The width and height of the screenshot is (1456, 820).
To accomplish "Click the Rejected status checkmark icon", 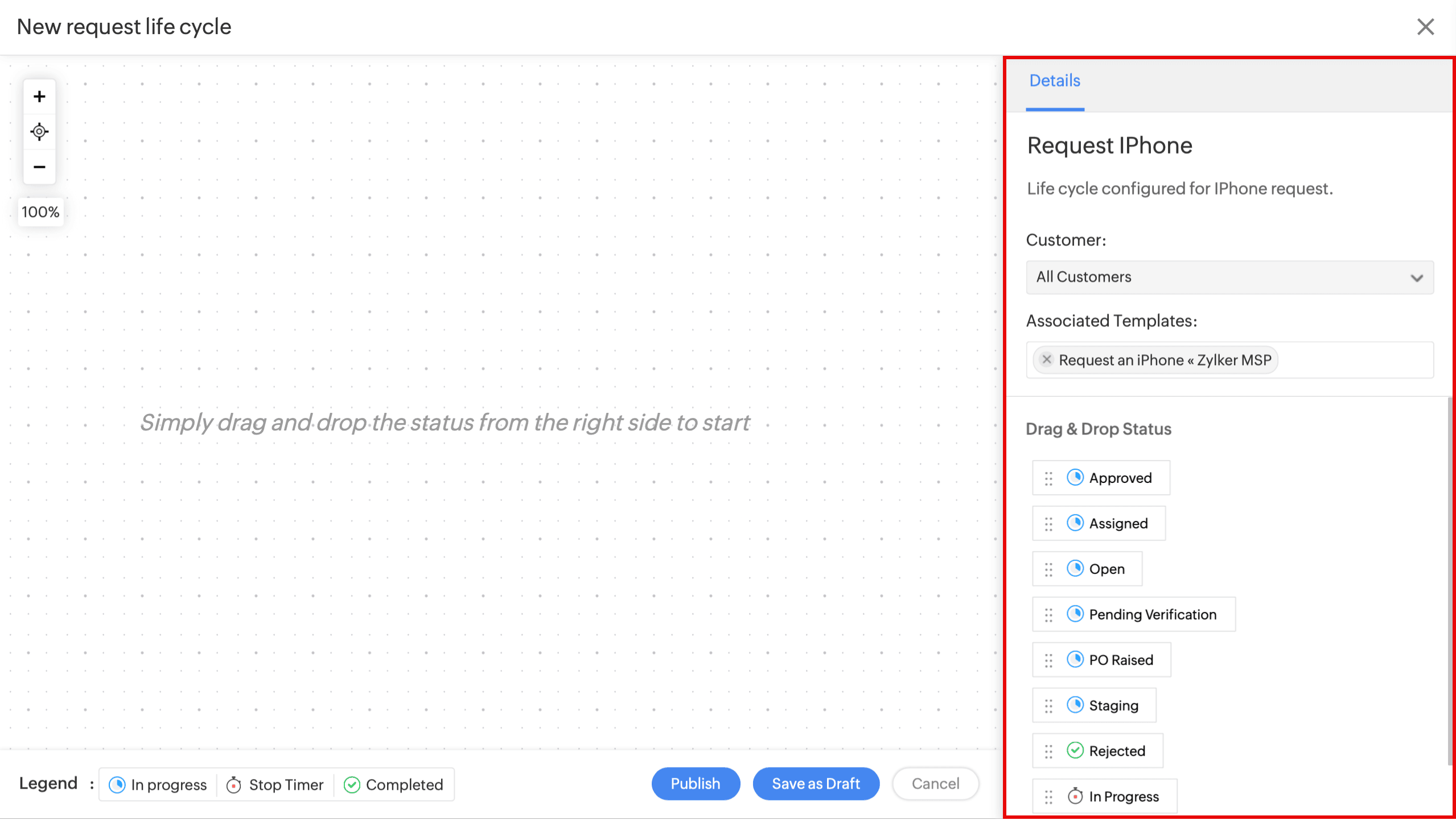I will click(1075, 751).
